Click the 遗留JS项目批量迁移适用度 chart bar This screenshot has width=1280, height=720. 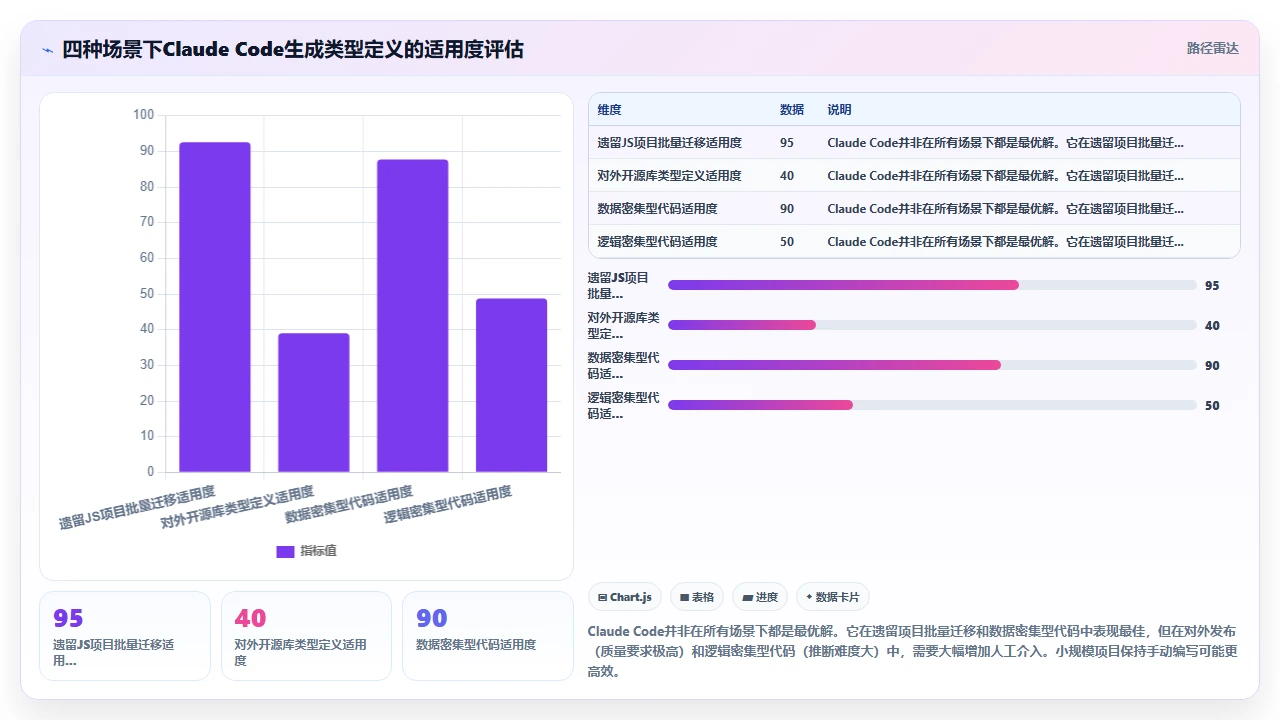pyautogui.click(x=215, y=307)
